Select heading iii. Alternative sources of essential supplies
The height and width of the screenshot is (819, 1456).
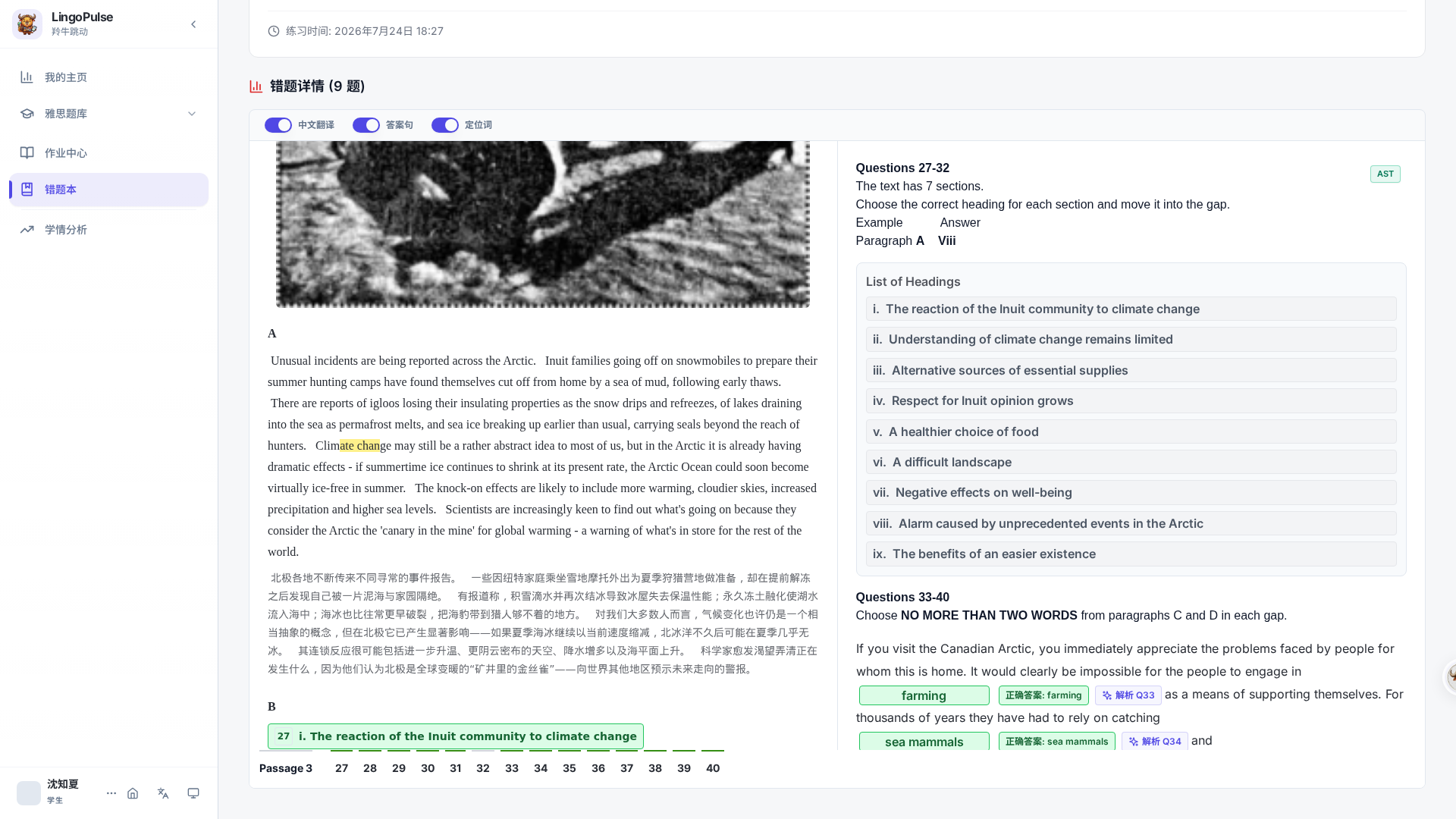point(1131,370)
